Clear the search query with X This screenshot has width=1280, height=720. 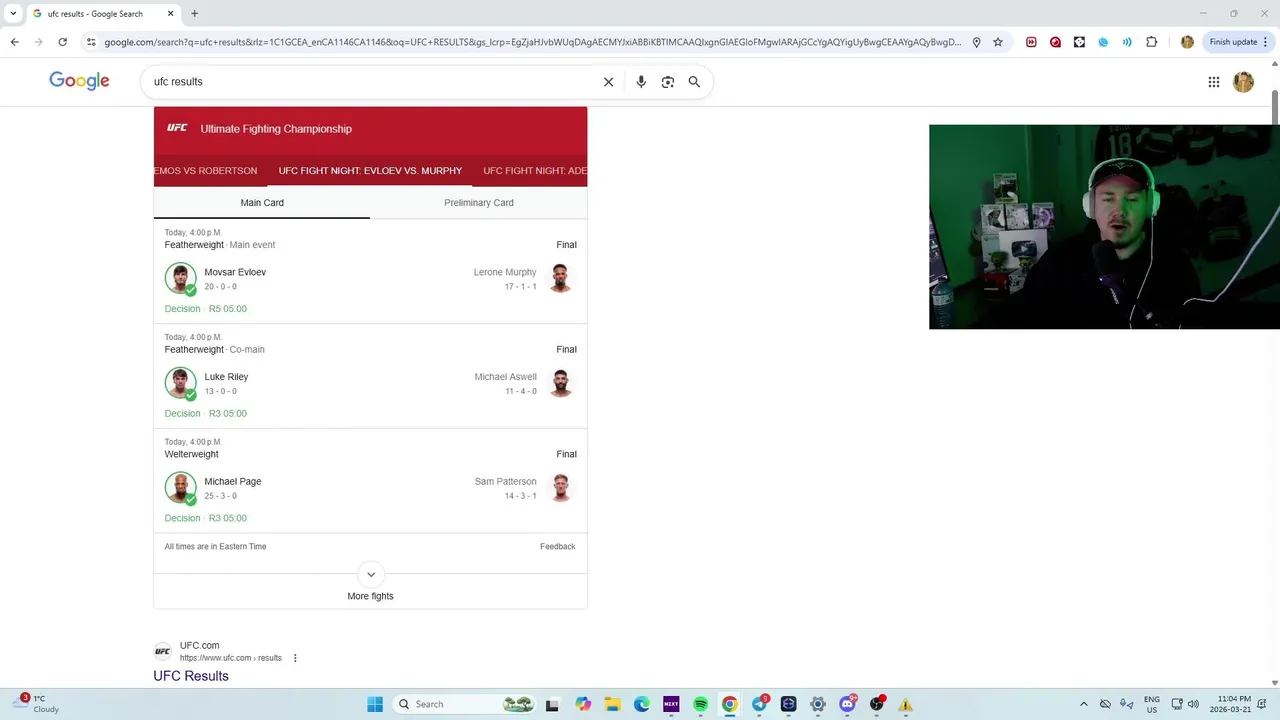pyautogui.click(x=608, y=82)
